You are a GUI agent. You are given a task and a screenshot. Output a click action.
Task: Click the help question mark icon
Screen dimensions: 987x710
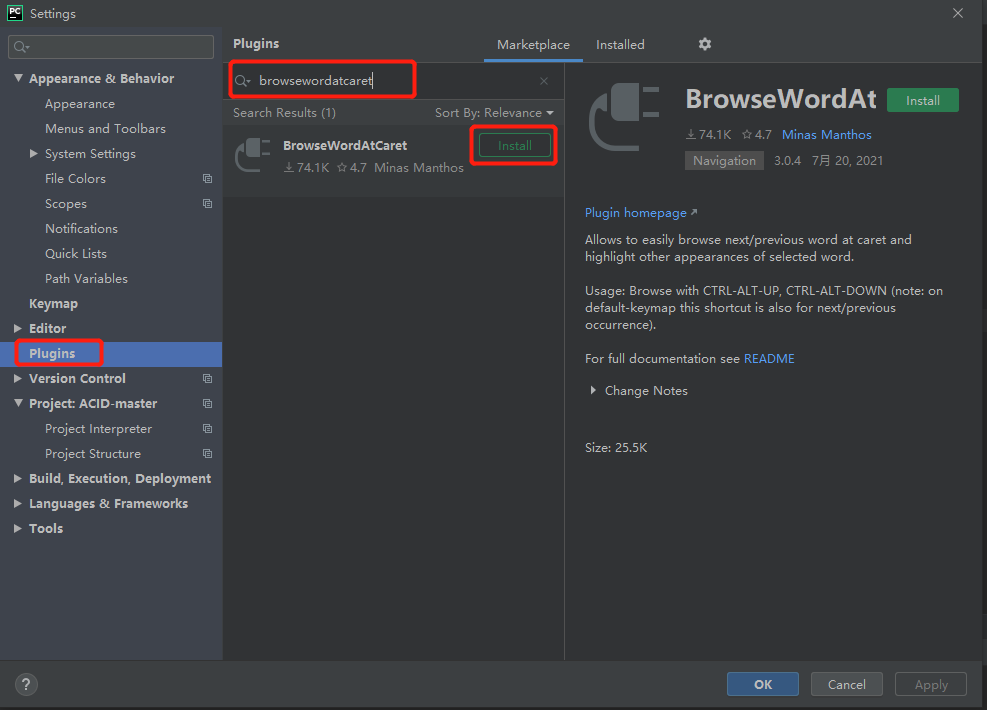click(x=25, y=684)
